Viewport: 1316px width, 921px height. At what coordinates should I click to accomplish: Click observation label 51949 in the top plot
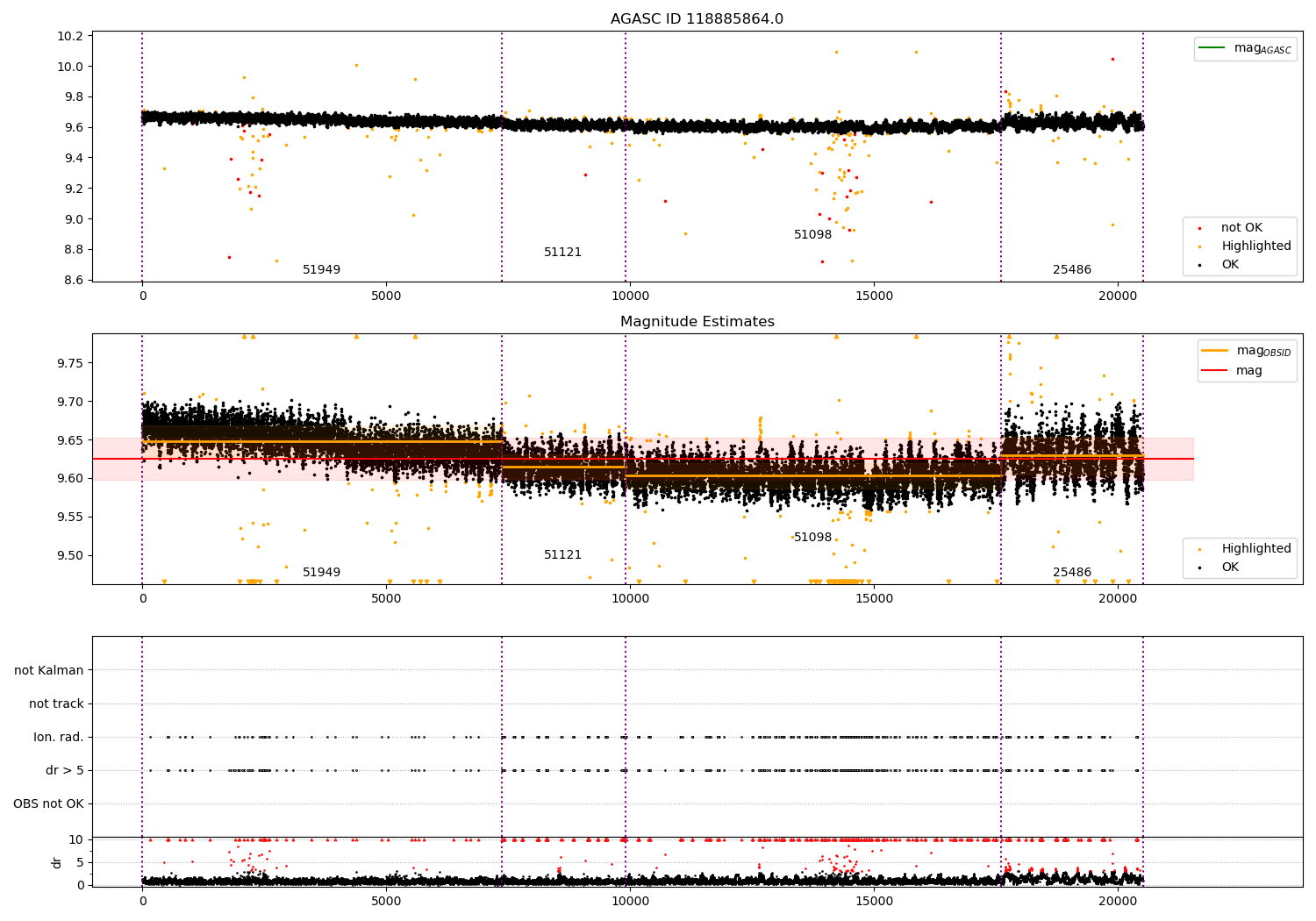click(321, 270)
